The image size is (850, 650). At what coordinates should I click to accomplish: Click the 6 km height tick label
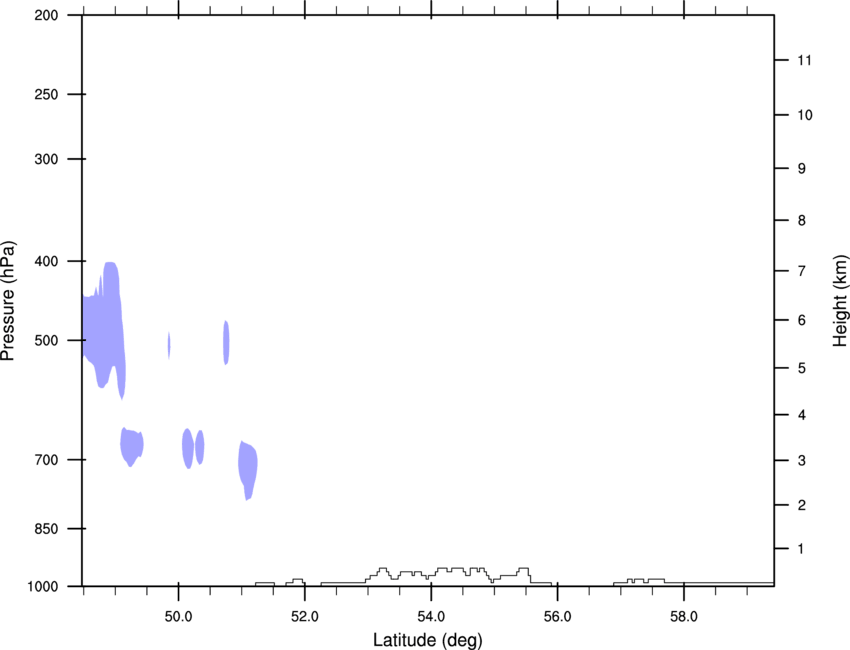(801, 320)
